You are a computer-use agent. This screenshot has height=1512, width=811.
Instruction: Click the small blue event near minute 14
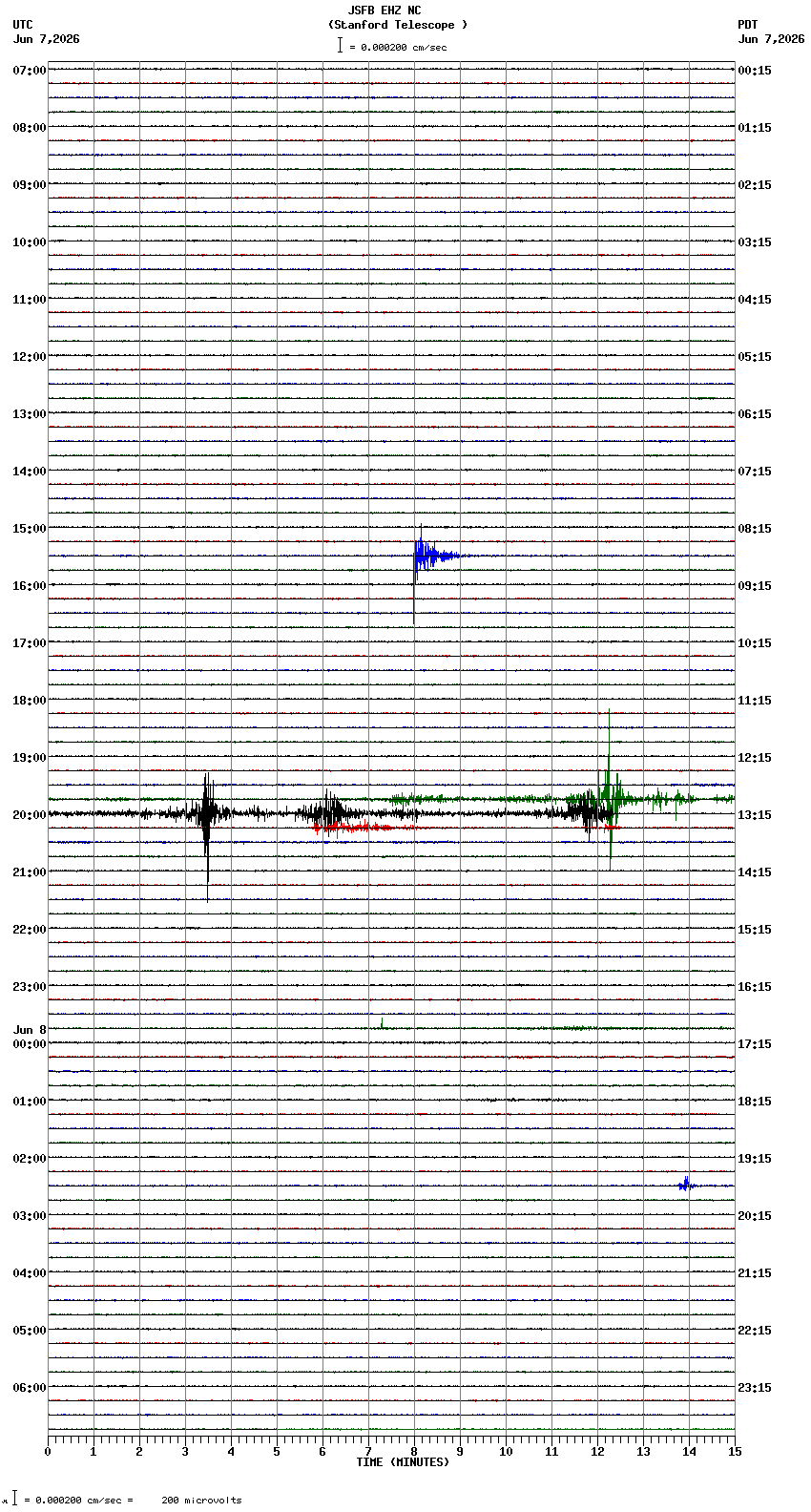pyautogui.click(x=685, y=1185)
